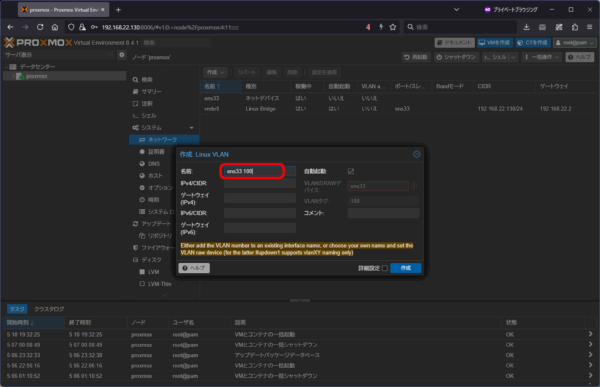Image resolution: width=600 pixels, height=387 pixels.
Task: Select the vmbr0 Linux Bridge row
Action: [x=399, y=109]
